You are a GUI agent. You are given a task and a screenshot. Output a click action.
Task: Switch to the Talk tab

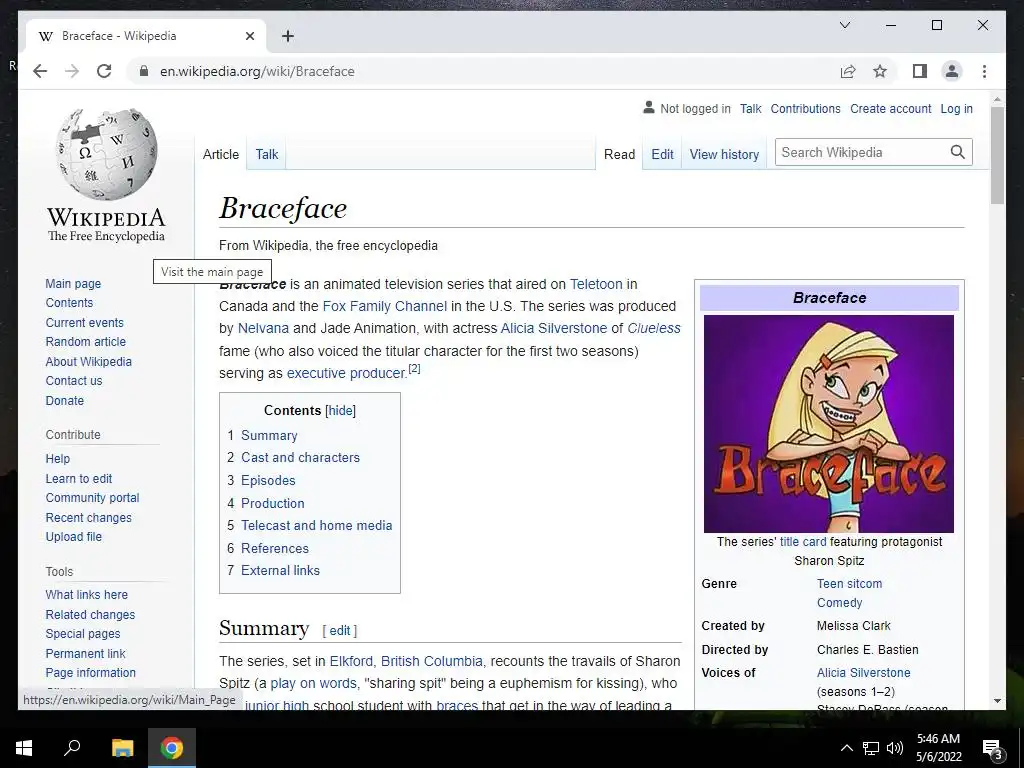tap(266, 154)
